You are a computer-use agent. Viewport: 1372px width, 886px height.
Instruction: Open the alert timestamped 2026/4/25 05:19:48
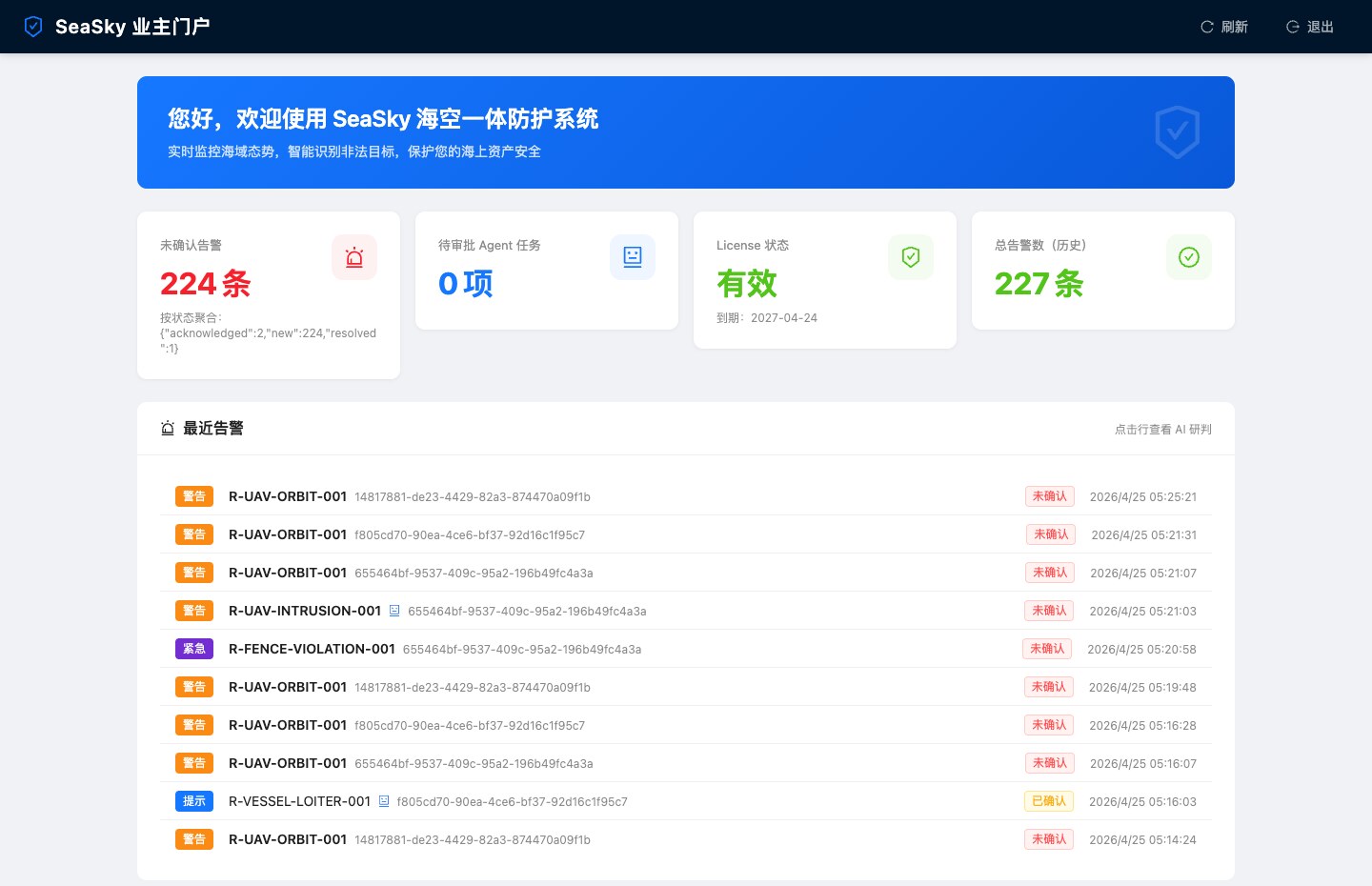point(686,687)
